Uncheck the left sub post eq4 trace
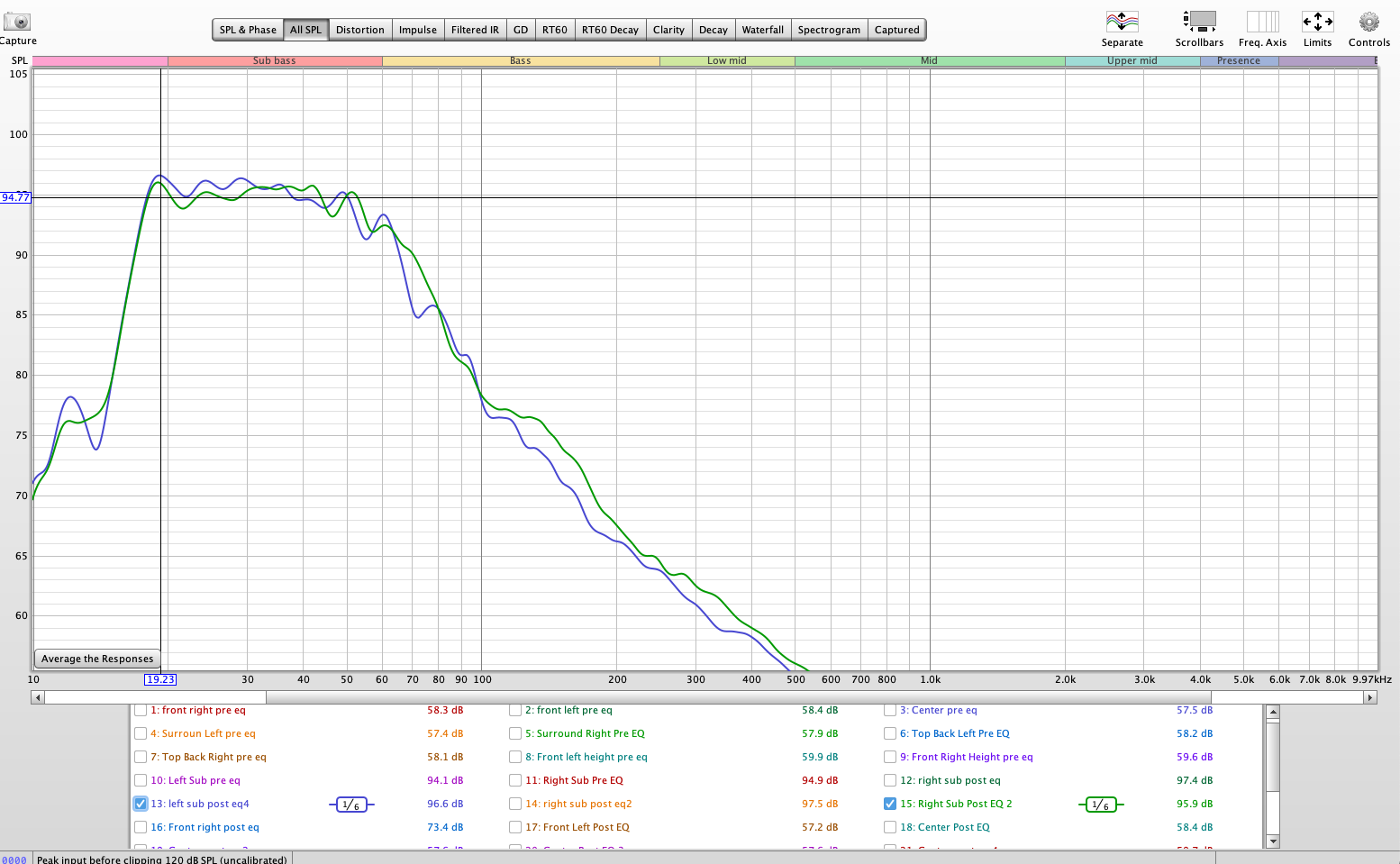The image size is (1400, 864). [x=141, y=804]
